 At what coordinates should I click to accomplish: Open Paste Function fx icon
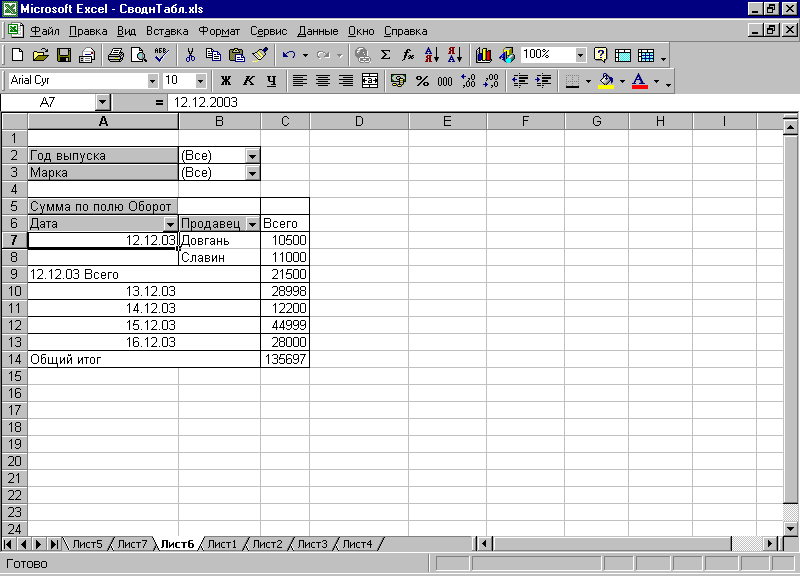pyautogui.click(x=408, y=55)
